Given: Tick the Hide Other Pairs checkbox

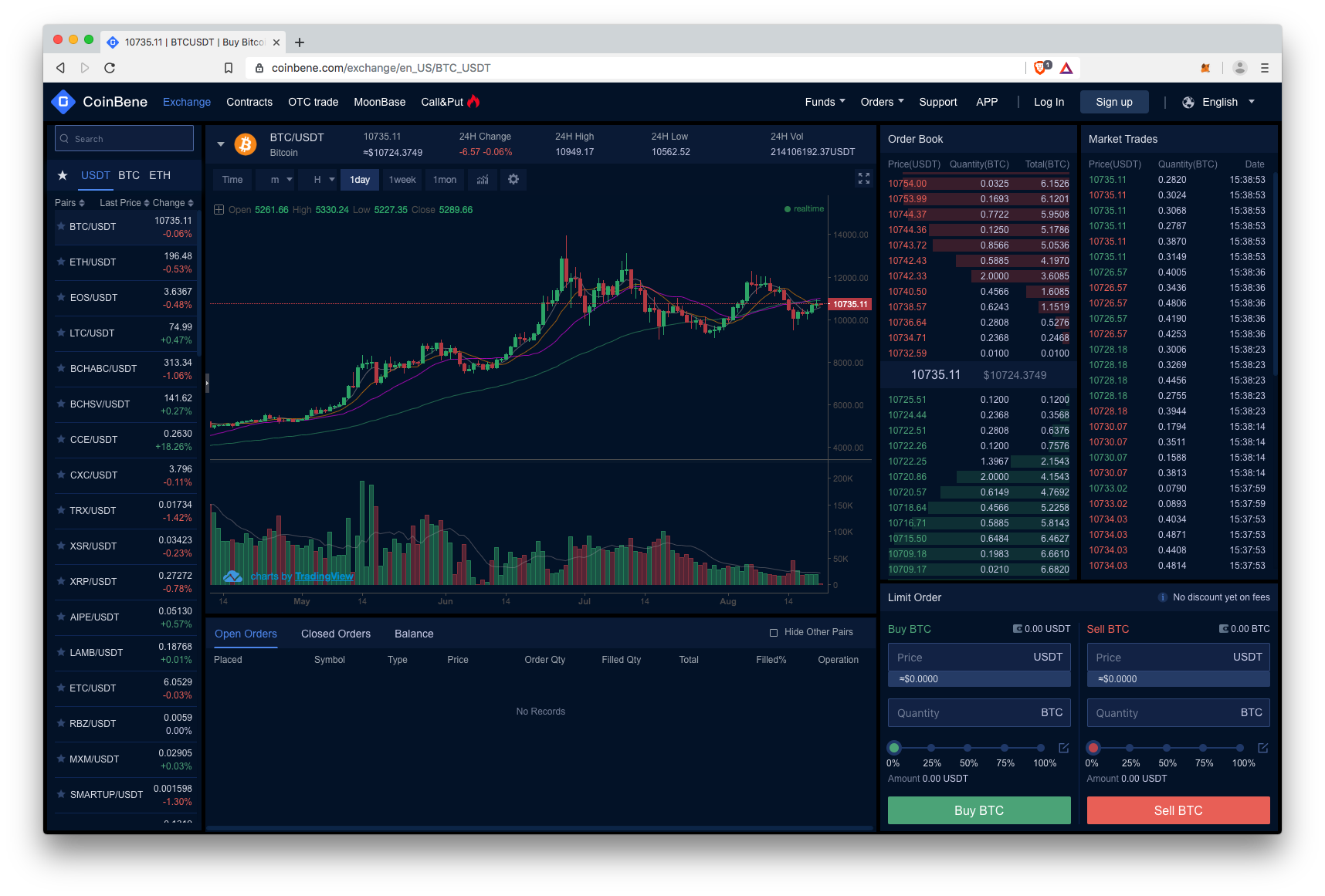Looking at the screenshot, I should point(774,633).
